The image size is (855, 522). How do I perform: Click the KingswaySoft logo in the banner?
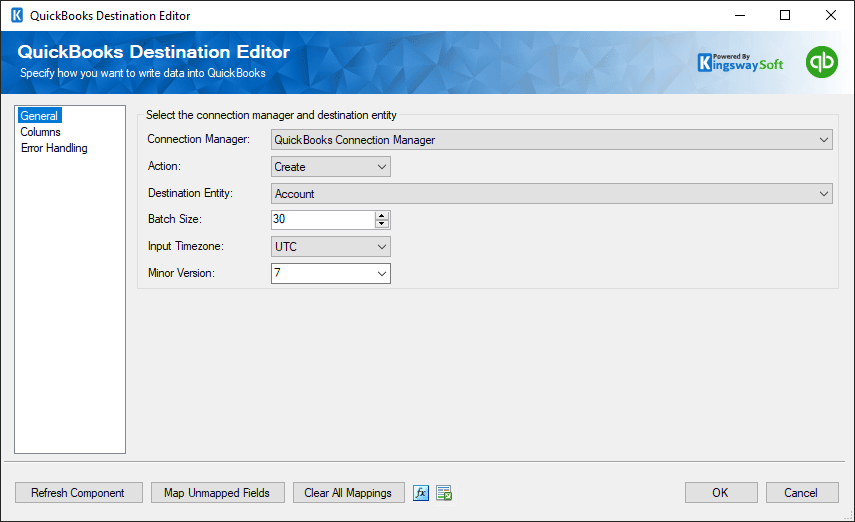click(740, 63)
